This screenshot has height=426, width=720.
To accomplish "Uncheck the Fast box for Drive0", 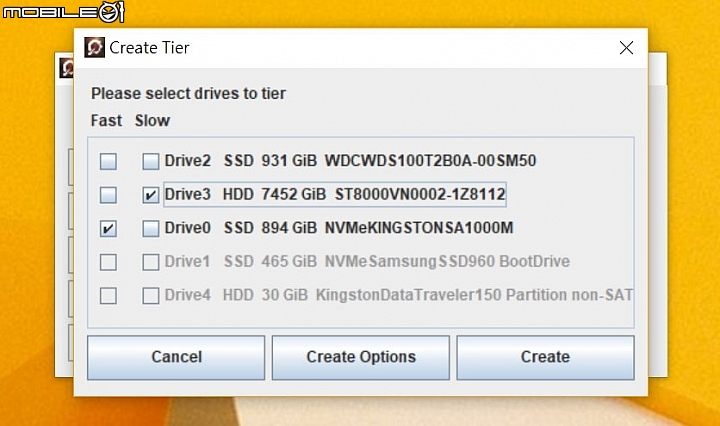I will 108,228.
